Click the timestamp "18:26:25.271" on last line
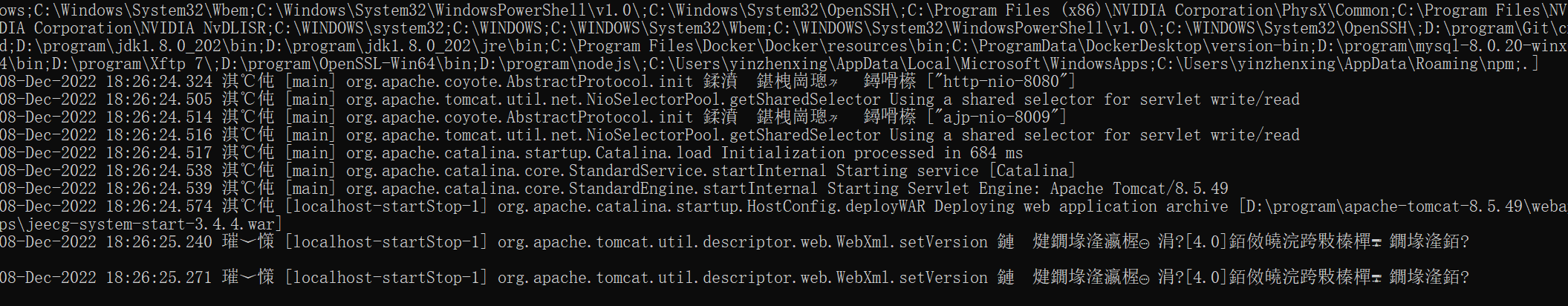The height and width of the screenshot is (306, 1568). 159,277
